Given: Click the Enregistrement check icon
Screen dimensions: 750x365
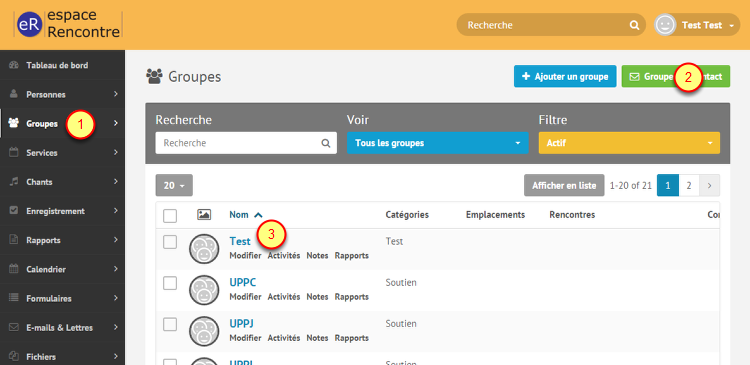Looking at the screenshot, I should 13,211.
